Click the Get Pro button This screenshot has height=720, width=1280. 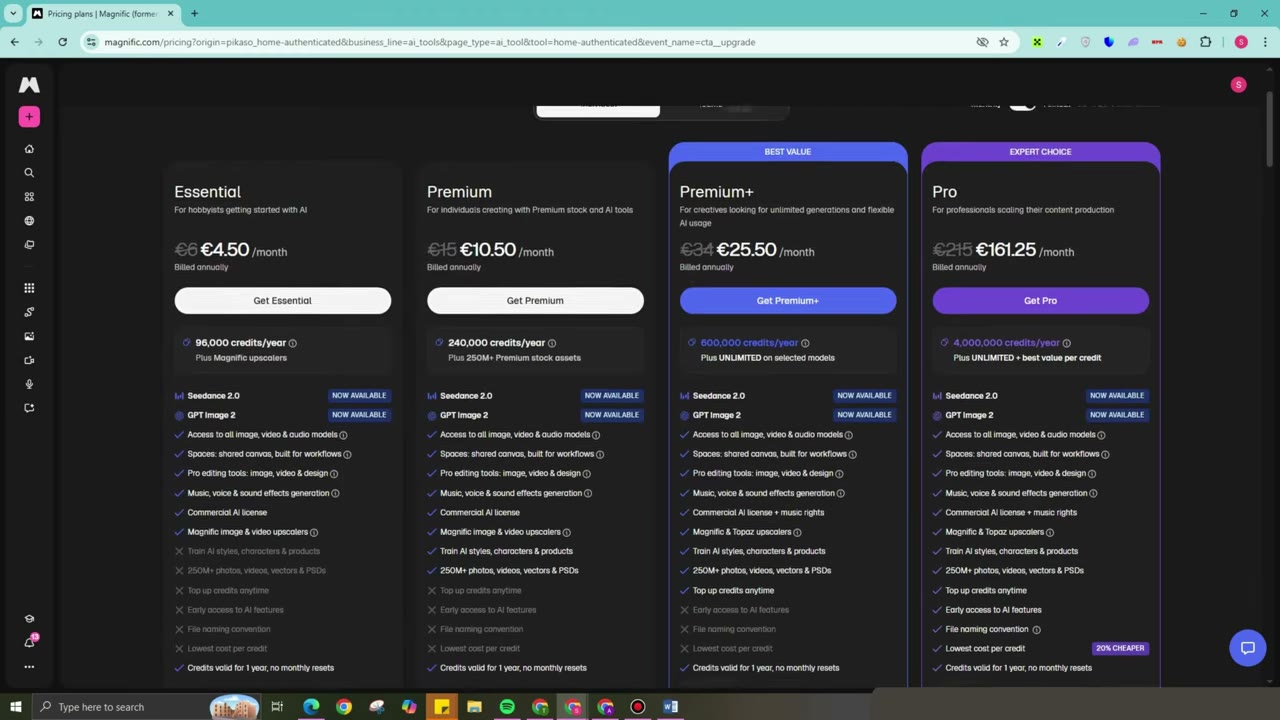(x=1040, y=300)
